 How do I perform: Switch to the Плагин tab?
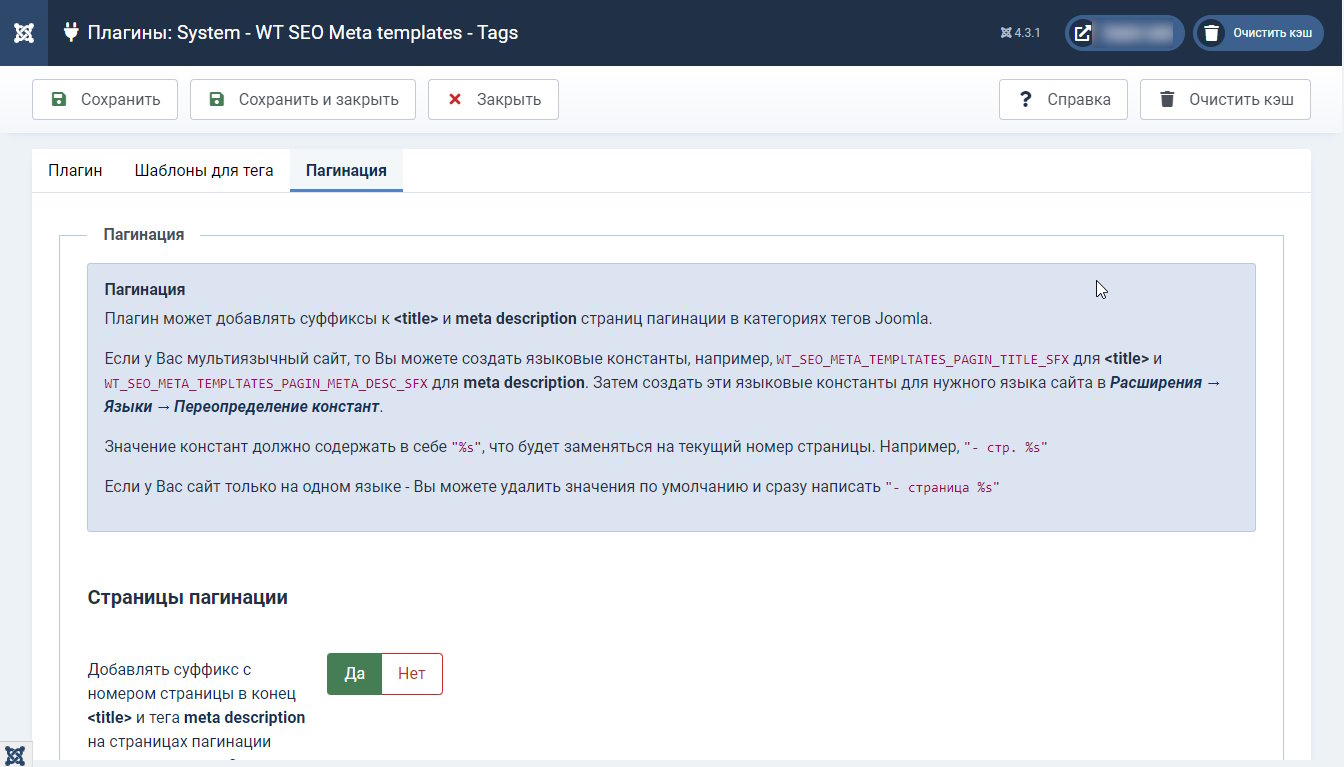[75, 171]
